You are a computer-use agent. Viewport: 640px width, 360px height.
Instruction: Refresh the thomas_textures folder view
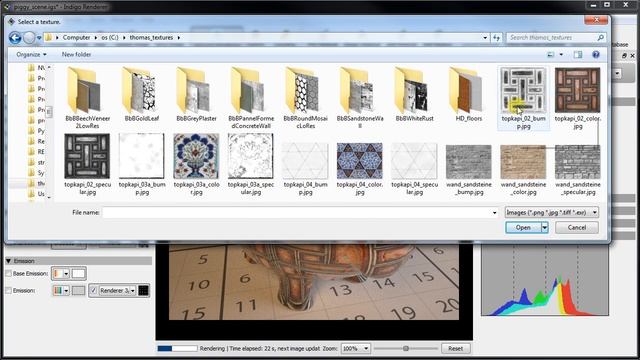(496, 38)
